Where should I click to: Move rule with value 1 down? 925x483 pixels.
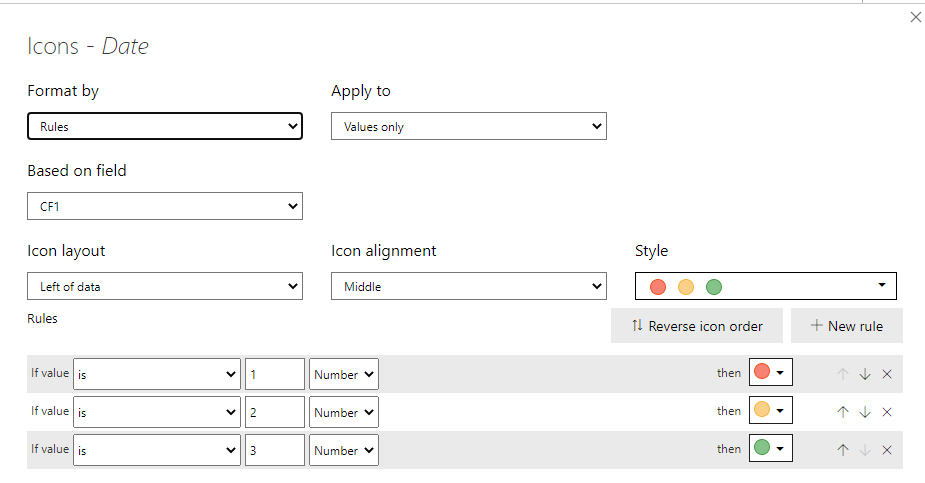click(865, 374)
